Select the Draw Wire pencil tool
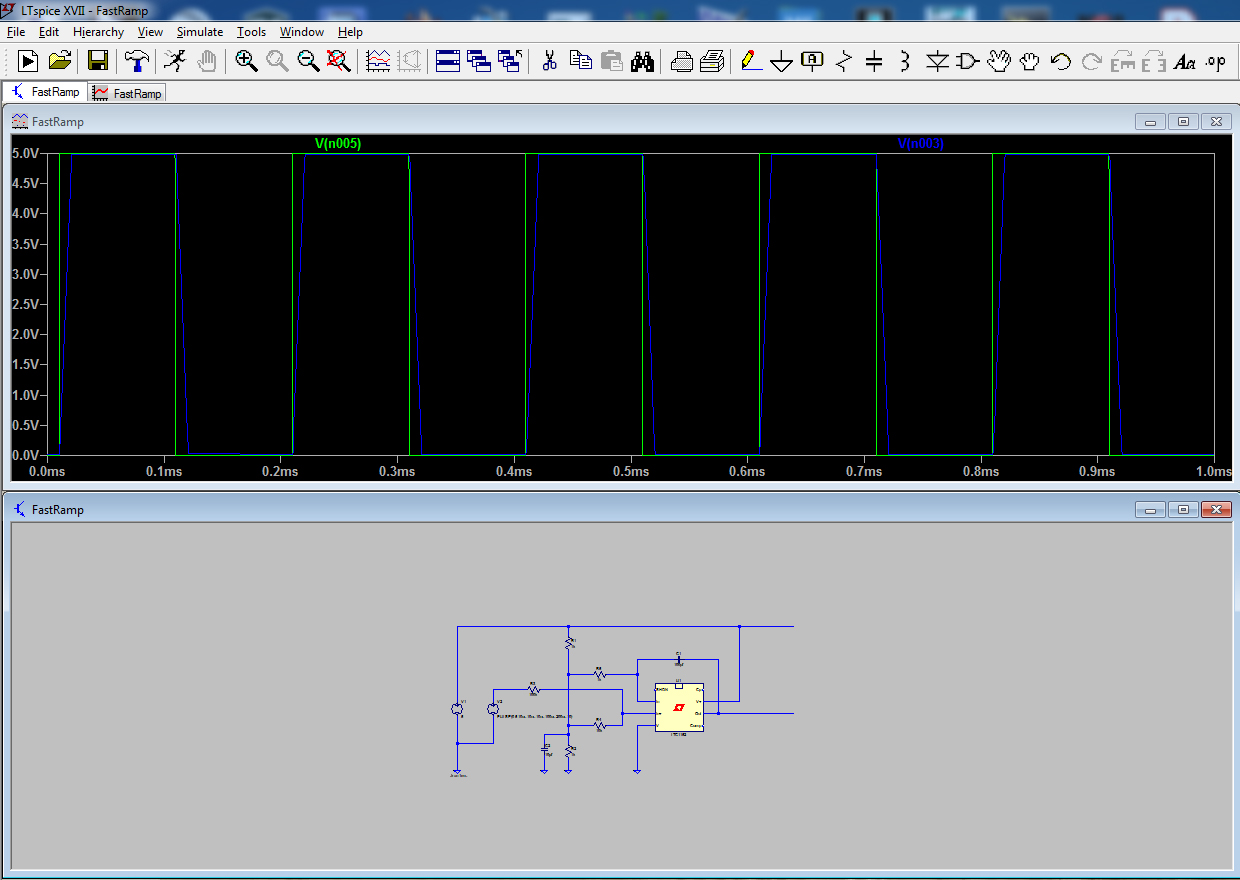The image size is (1240, 880). pos(751,61)
